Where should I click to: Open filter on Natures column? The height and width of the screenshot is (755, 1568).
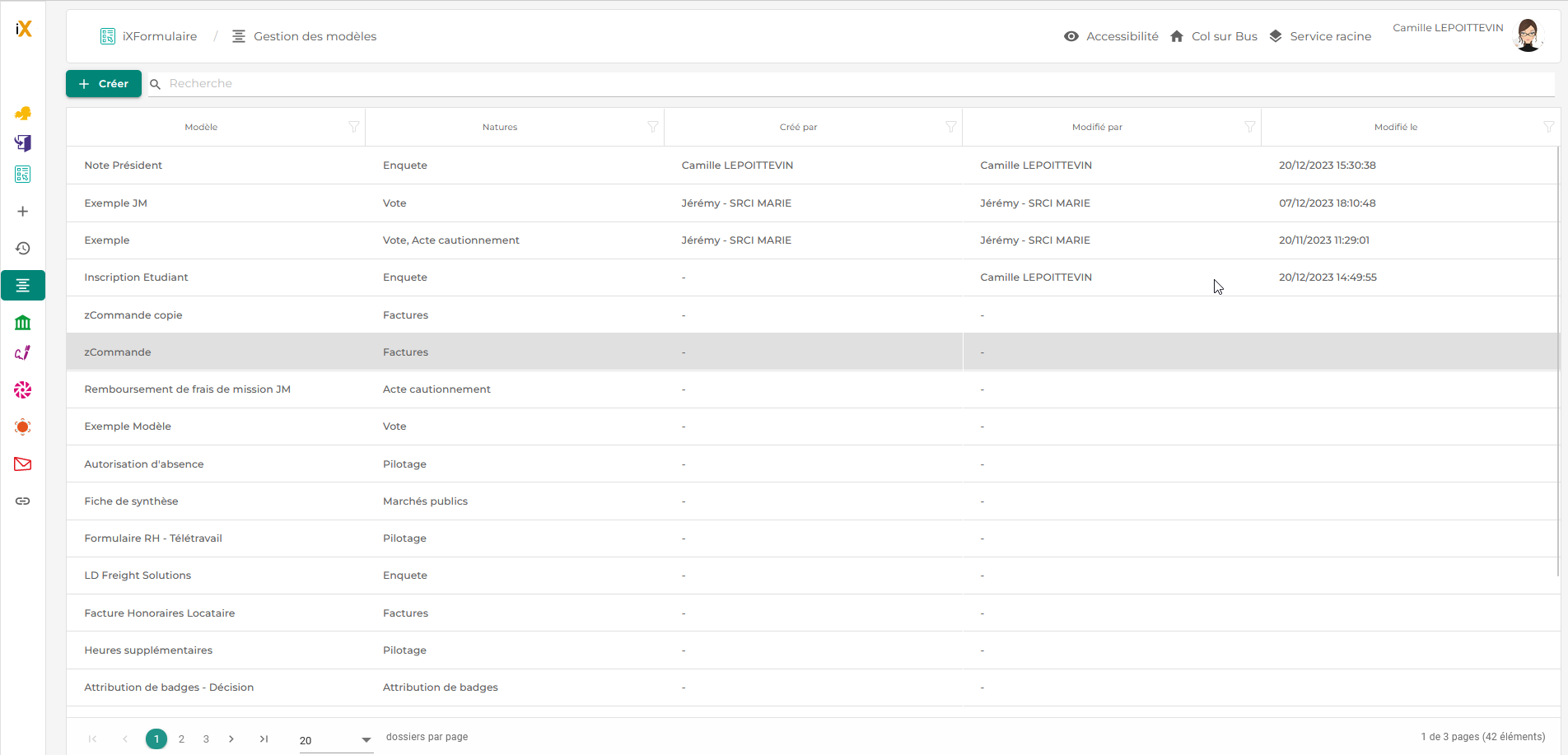tap(653, 127)
